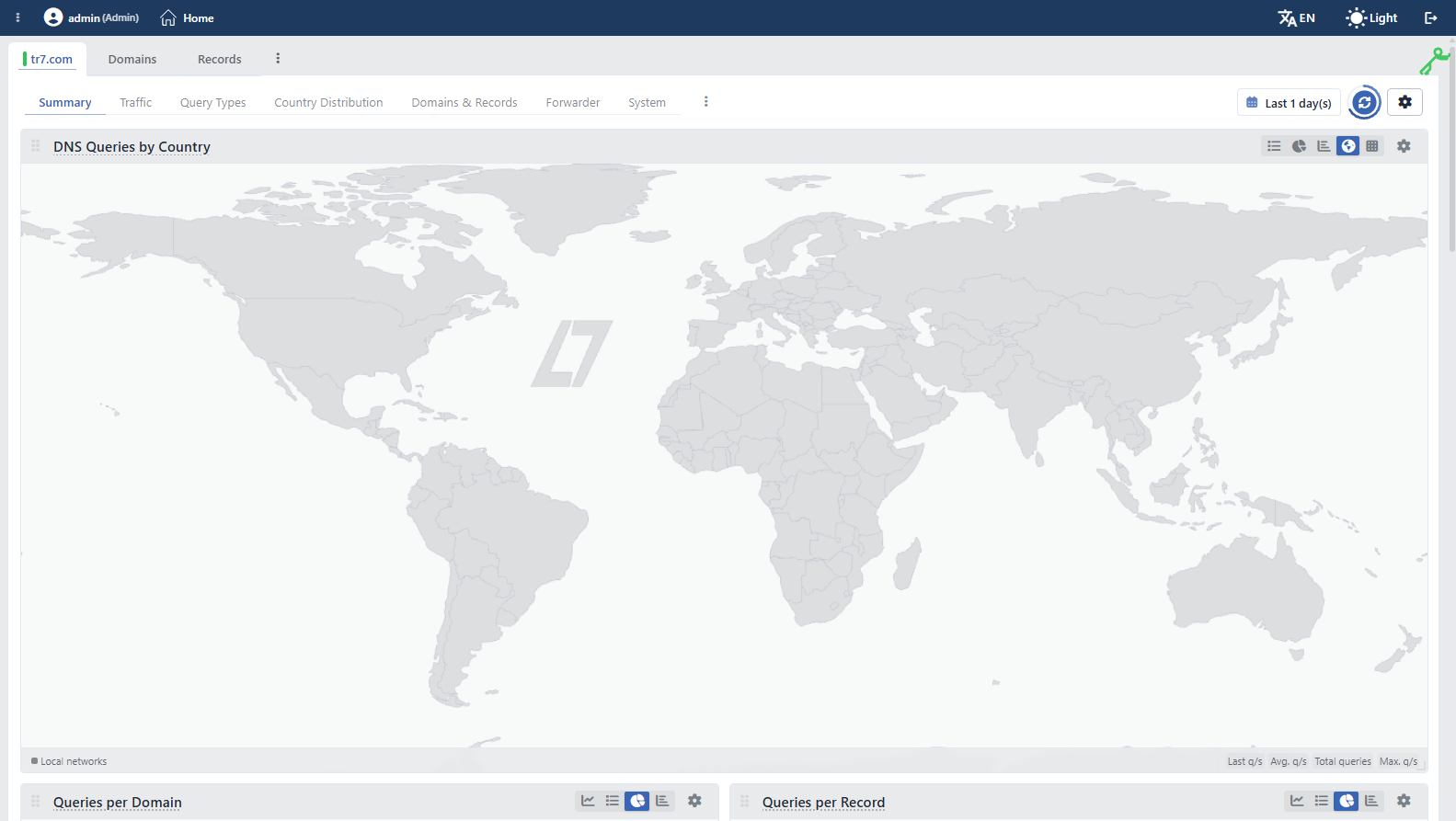Switch to the Domains & Records tab
The image size is (1456, 821).
pos(464,102)
